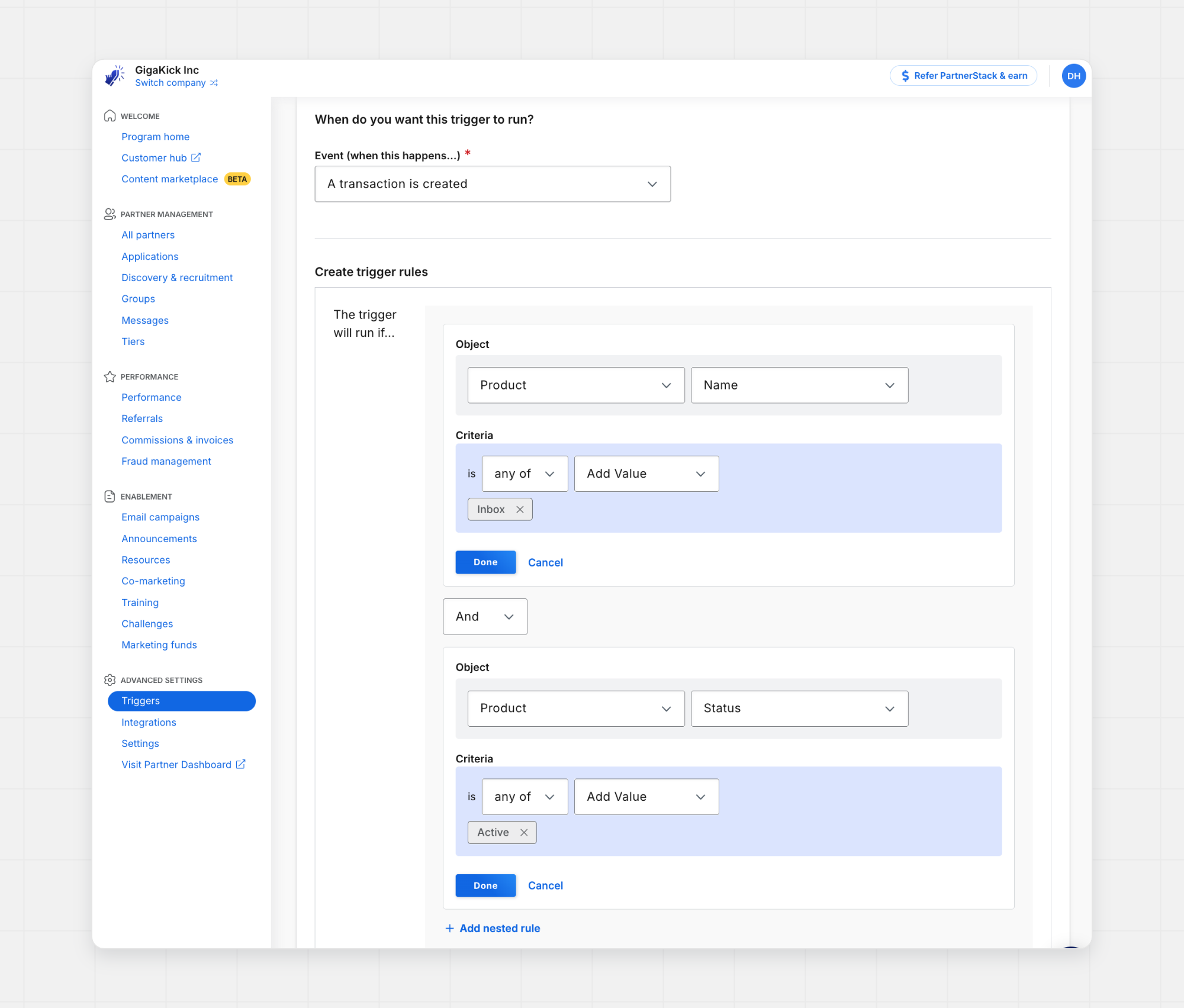Screen dimensions: 1184x1008
Task: Open Marketing funds
Action: click(x=159, y=645)
